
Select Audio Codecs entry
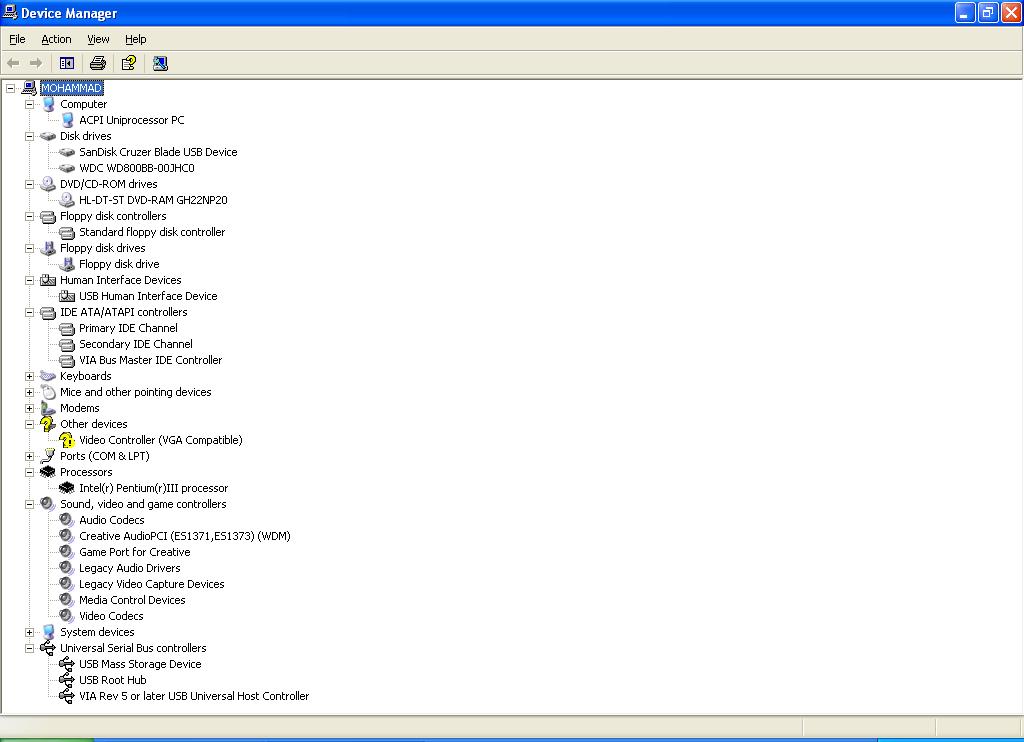coord(112,520)
